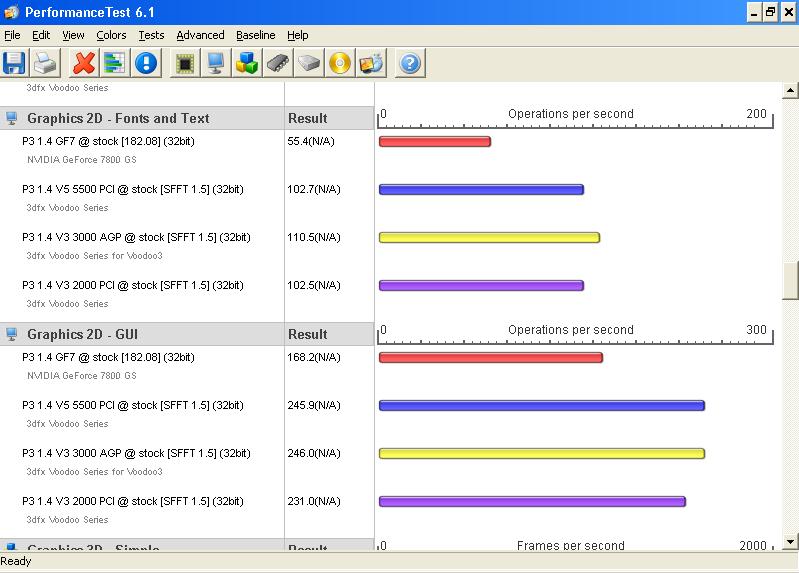Click the Graphics 2D - Fonts and Text header
This screenshot has height=573, width=799.
tap(118, 118)
